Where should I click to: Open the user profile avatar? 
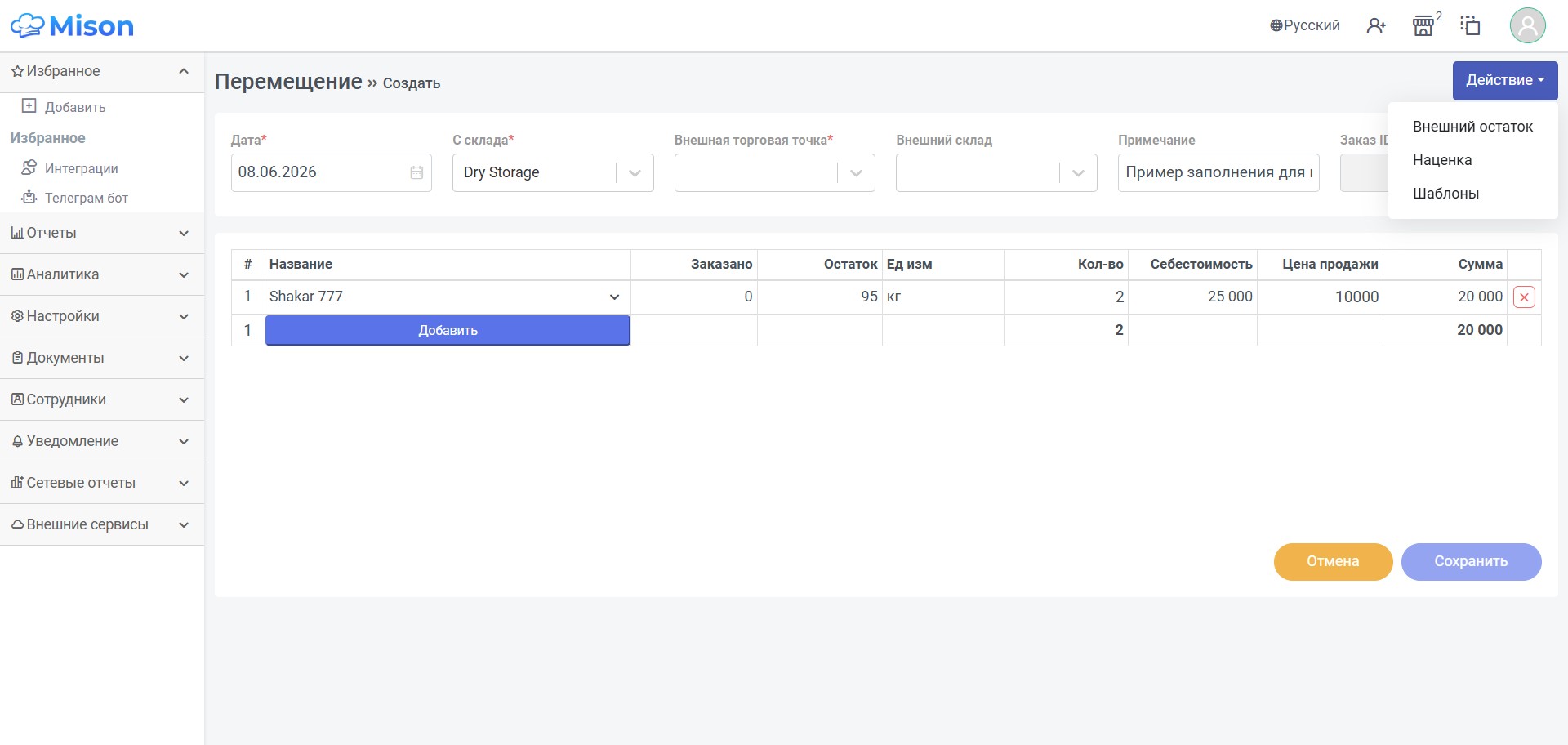pos(1527,25)
